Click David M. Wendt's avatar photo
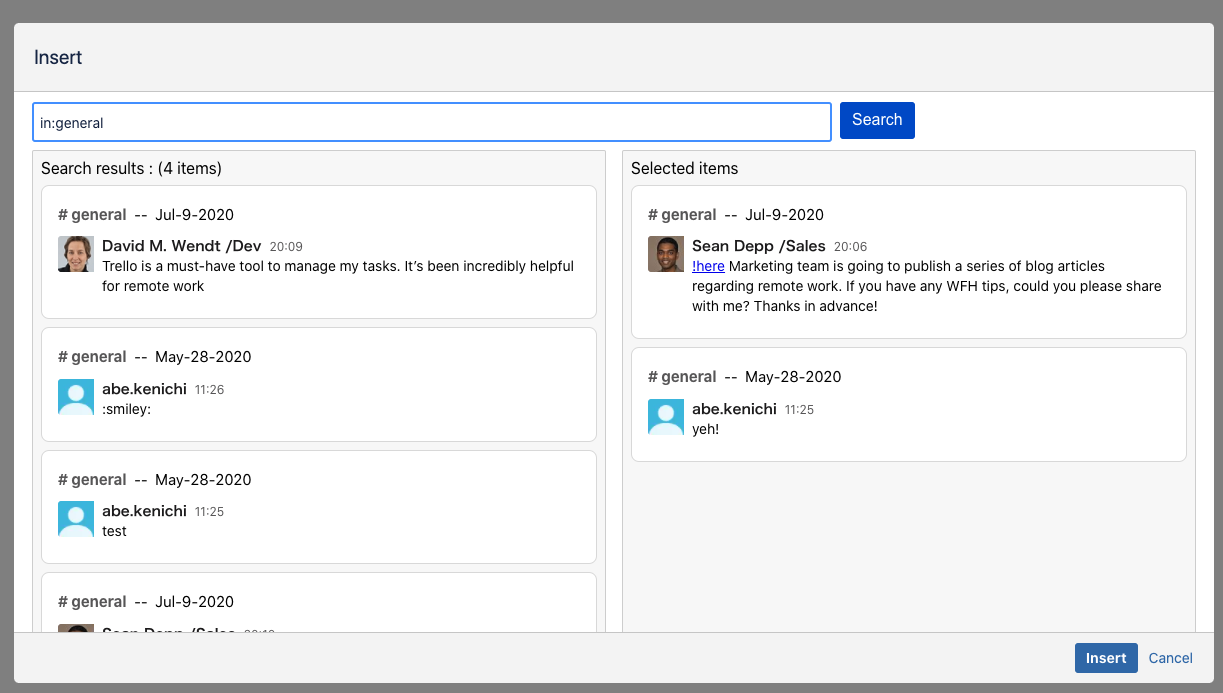1223x693 pixels. (76, 254)
